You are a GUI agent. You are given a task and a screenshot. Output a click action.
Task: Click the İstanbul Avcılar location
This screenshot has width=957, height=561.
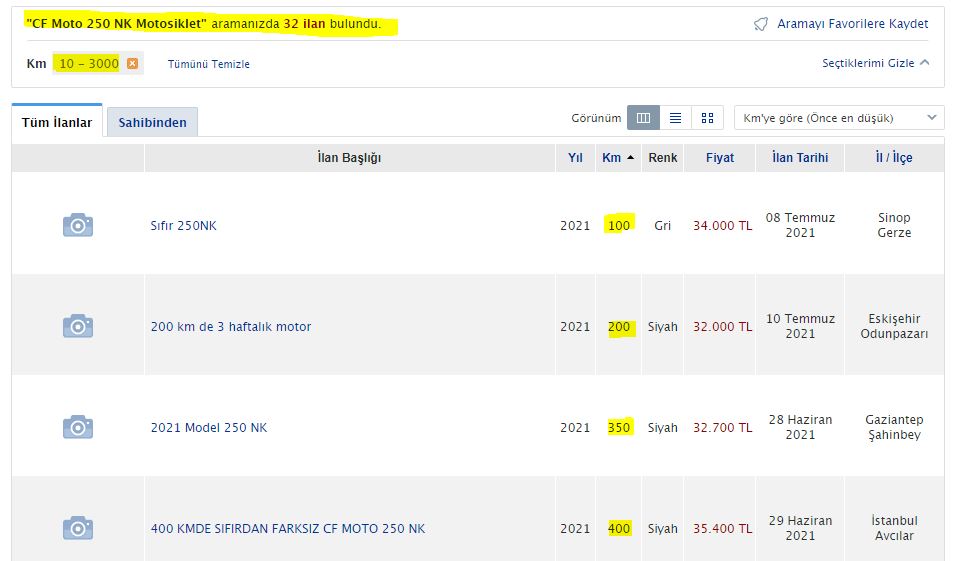pyautogui.click(x=894, y=528)
